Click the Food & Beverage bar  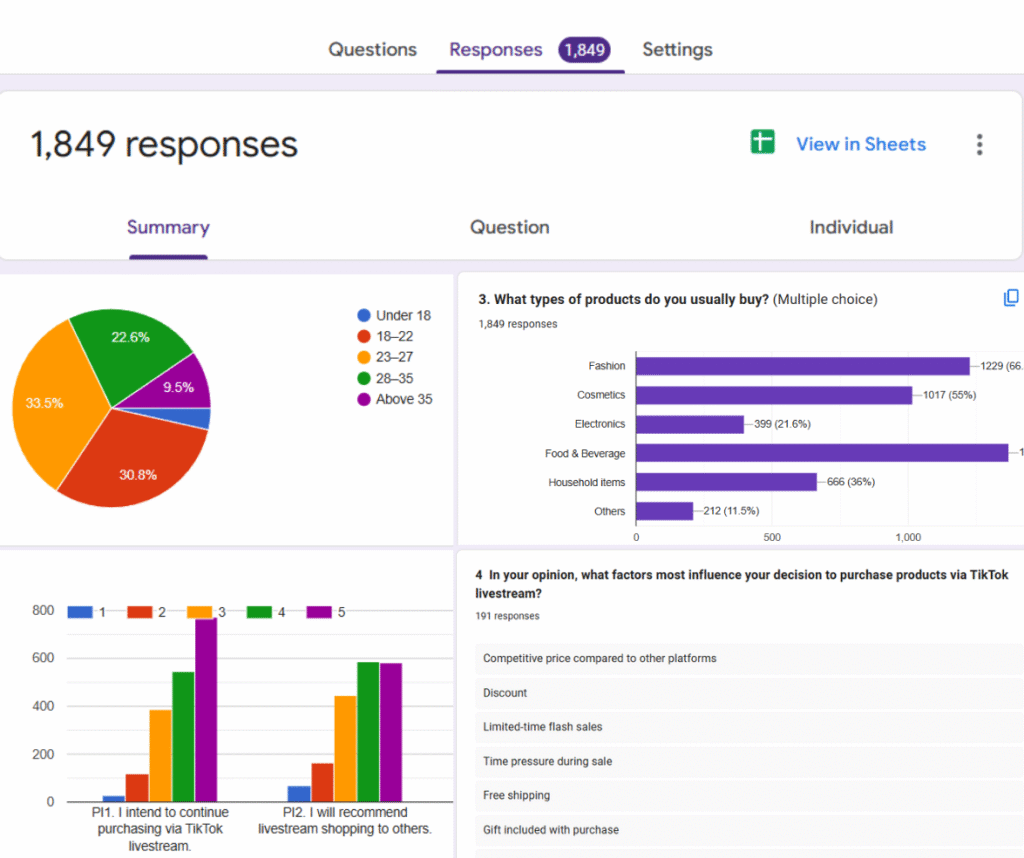[x=821, y=453]
